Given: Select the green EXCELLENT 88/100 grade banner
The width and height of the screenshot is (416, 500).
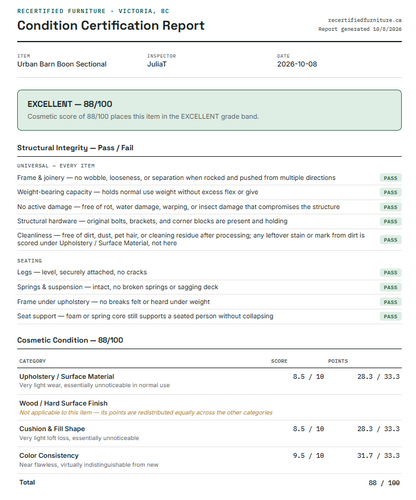Looking at the screenshot, I should 209,110.
